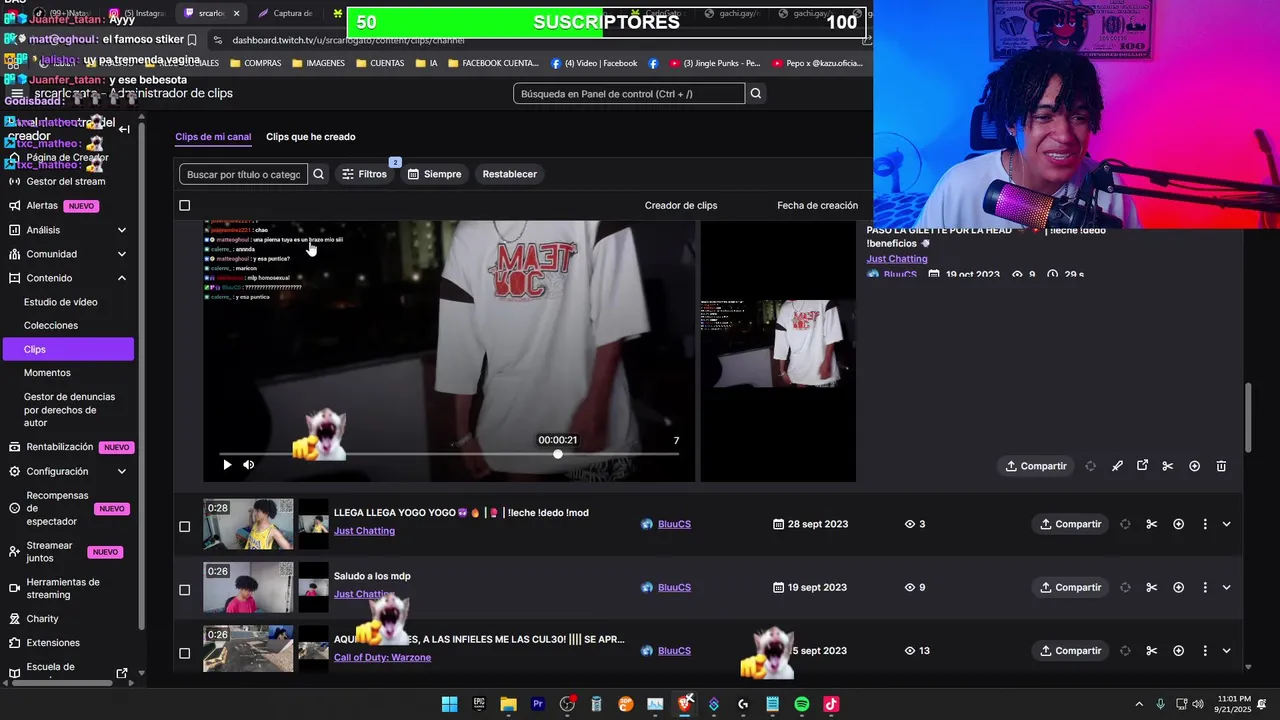Trim the Call of Duty: Warzone clip
Screen dimensions: 1280x720
pos(1152,651)
